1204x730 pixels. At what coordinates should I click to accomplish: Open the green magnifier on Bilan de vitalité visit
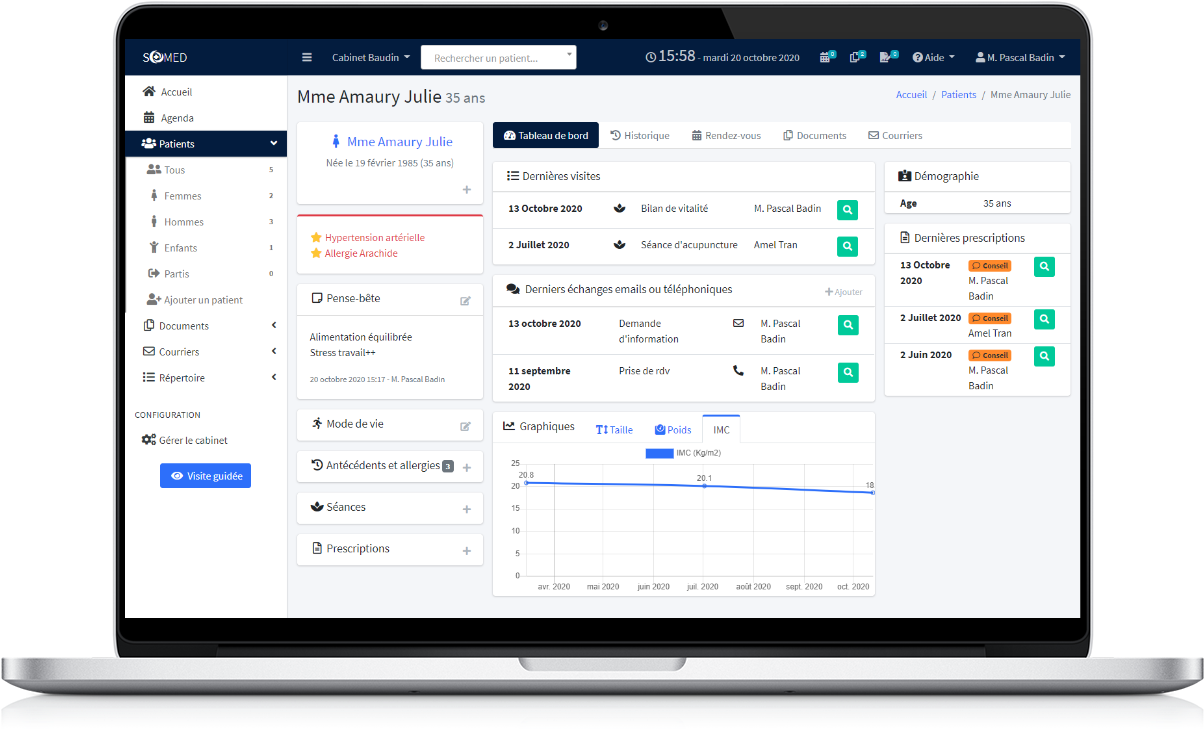[847, 210]
